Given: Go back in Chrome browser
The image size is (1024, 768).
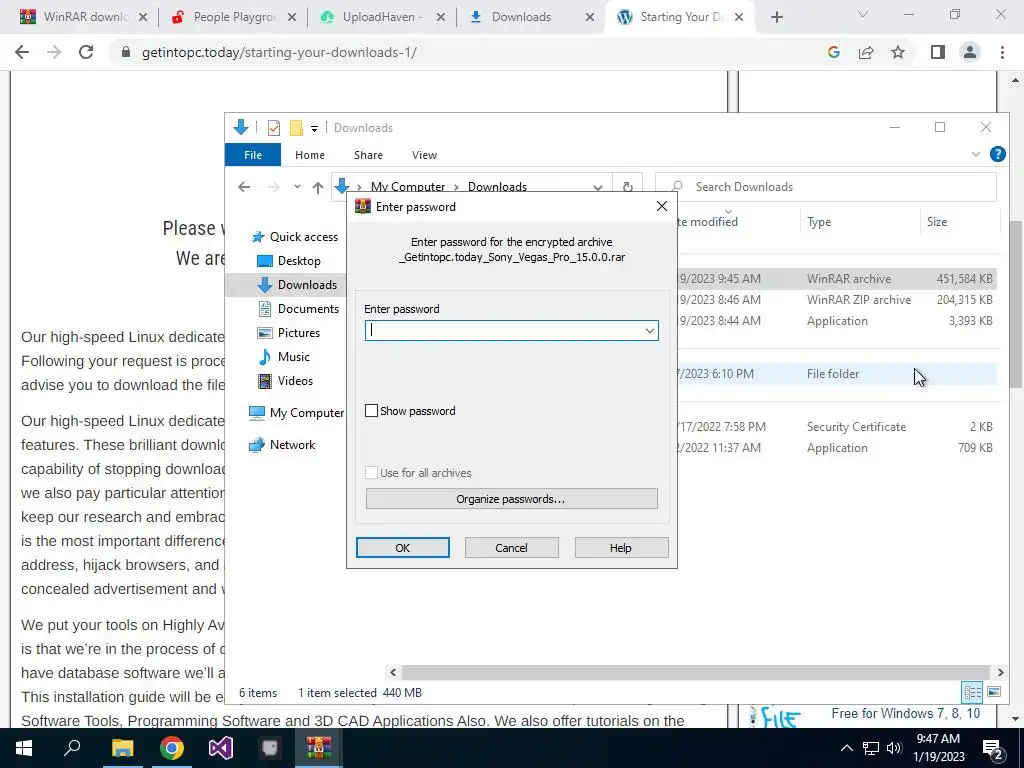Looking at the screenshot, I should pyautogui.click(x=22, y=52).
